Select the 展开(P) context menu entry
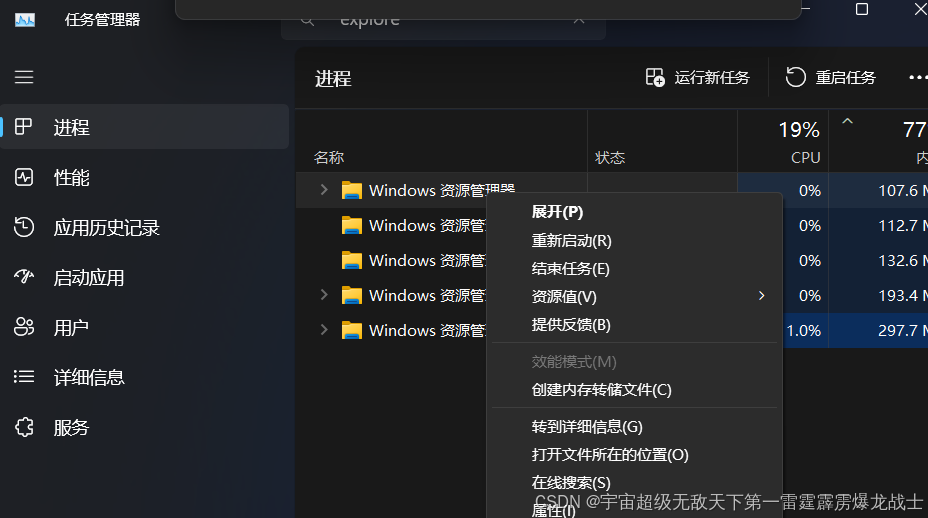Image resolution: width=928 pixels, height=518 pixels. (634, 212)
